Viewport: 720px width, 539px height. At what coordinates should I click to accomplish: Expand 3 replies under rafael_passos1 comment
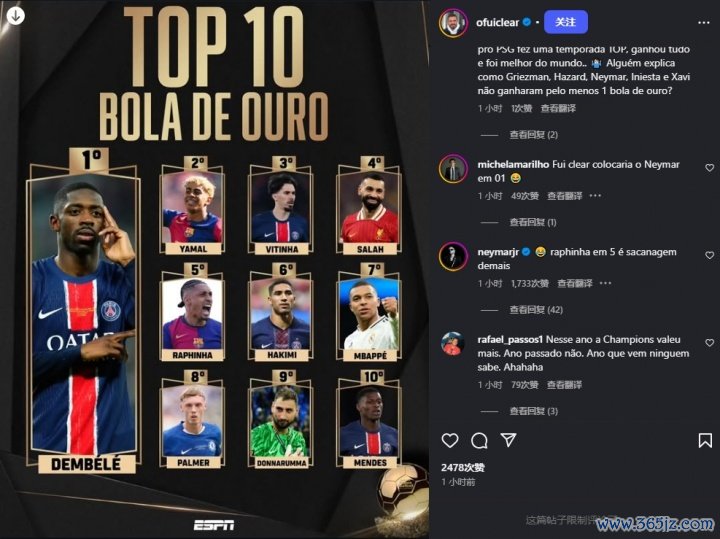[x=534, y=411]
